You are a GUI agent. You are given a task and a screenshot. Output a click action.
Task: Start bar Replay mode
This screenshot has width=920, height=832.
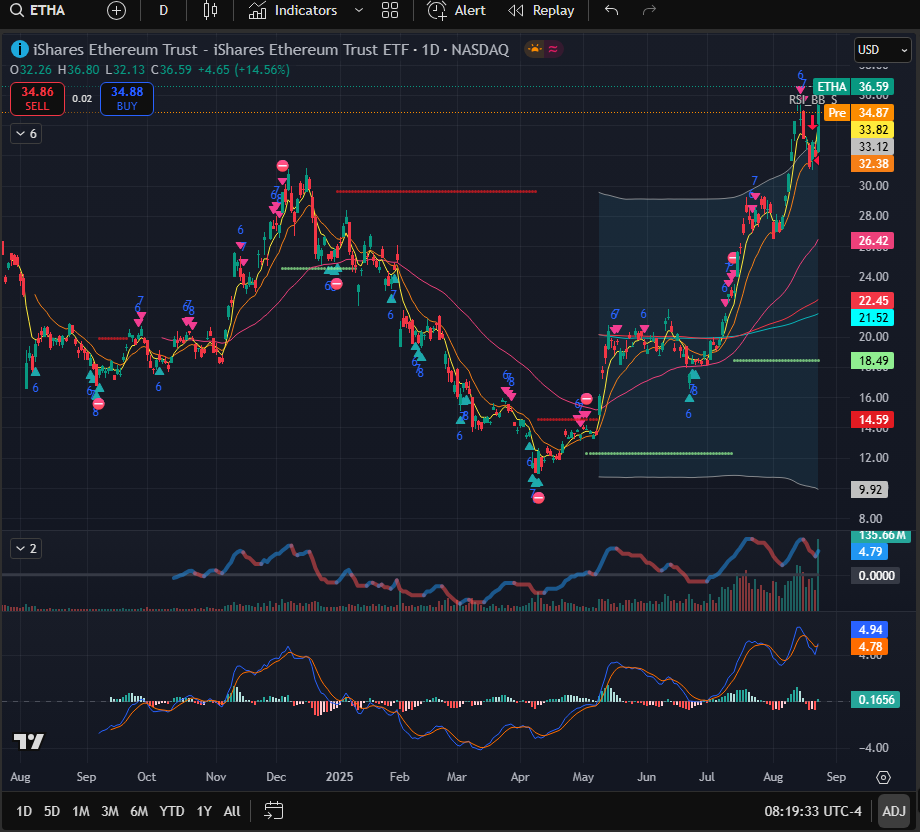click(541, 11)
